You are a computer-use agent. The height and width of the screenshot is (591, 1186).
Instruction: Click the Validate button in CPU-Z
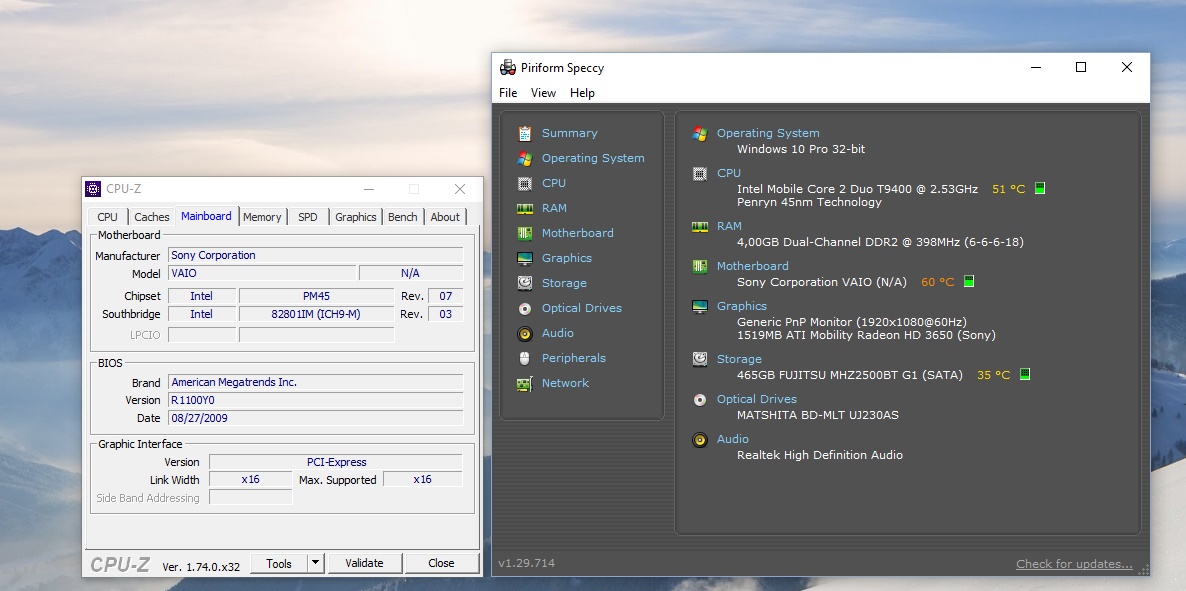click(x=364, y=563)
